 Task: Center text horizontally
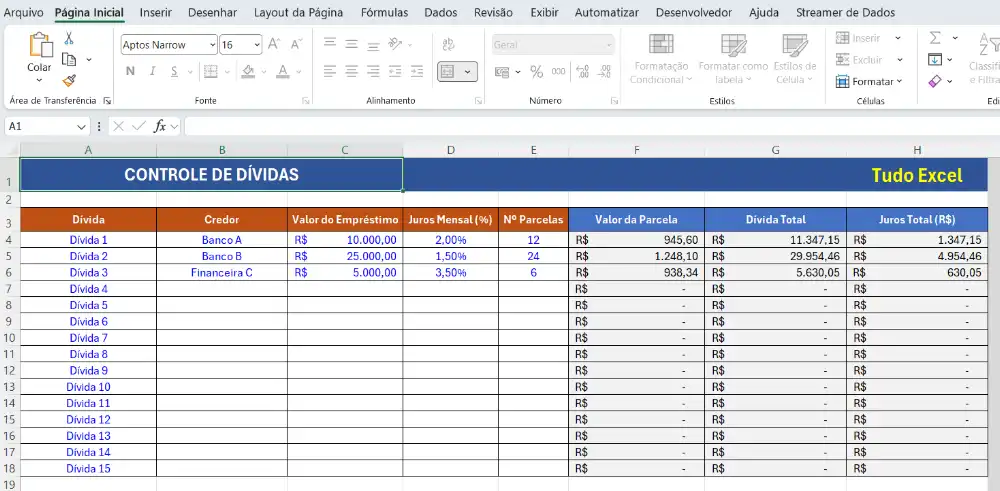point(351,71)
